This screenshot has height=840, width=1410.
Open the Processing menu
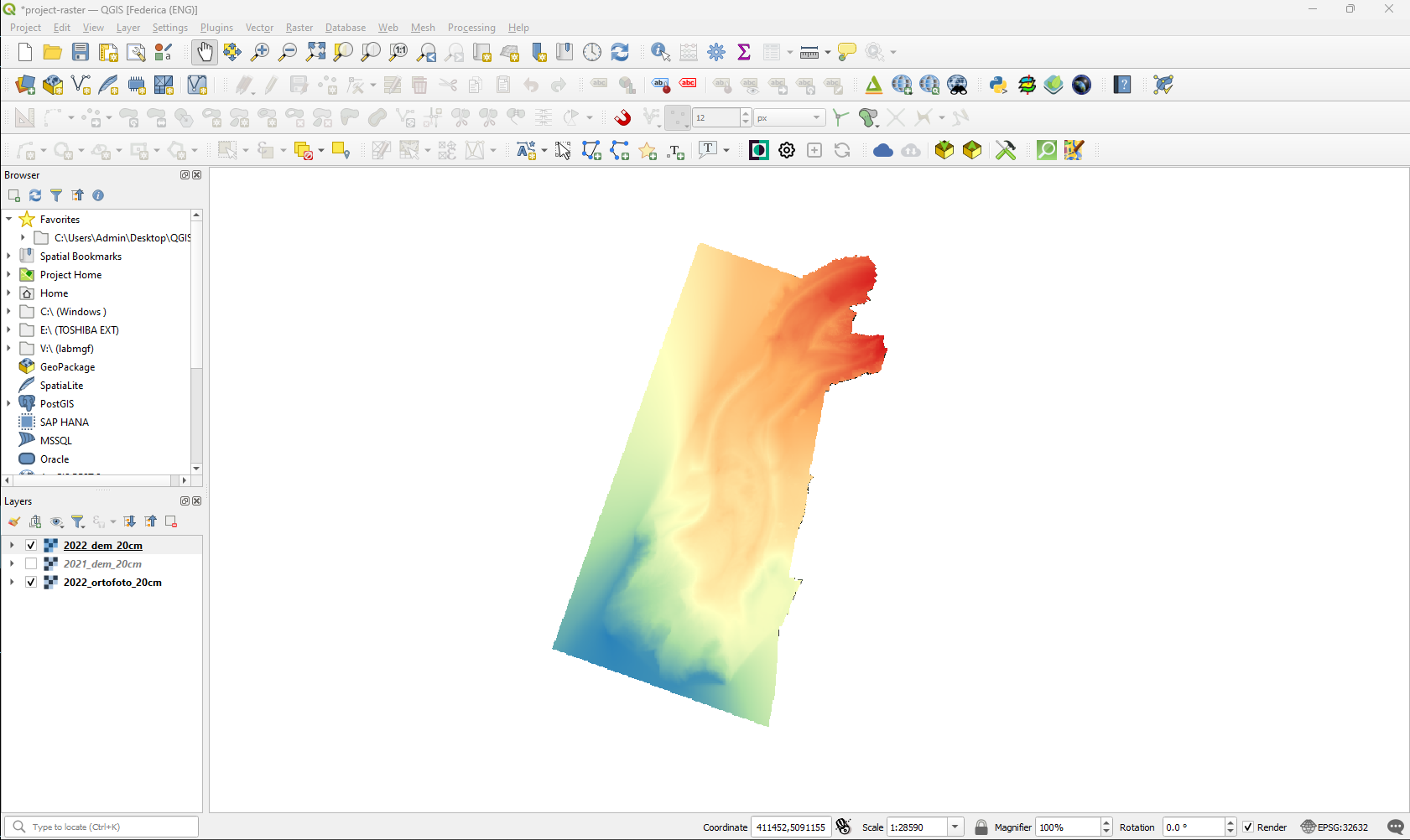[471, 28]
